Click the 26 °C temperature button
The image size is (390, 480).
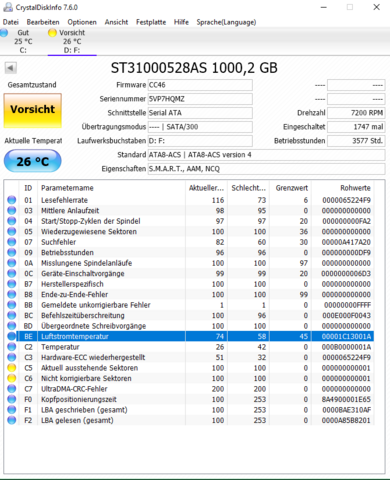coord(33,161)
